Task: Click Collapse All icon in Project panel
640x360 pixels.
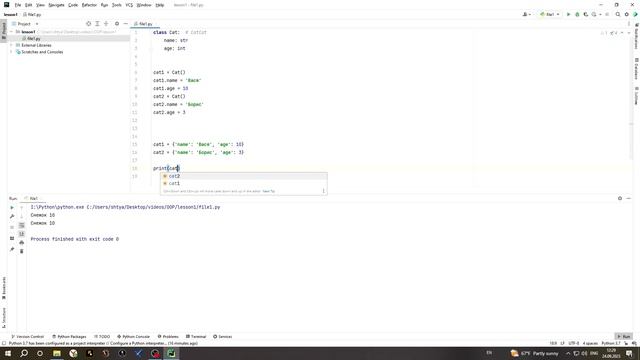Action: click(x=106, y=24)
